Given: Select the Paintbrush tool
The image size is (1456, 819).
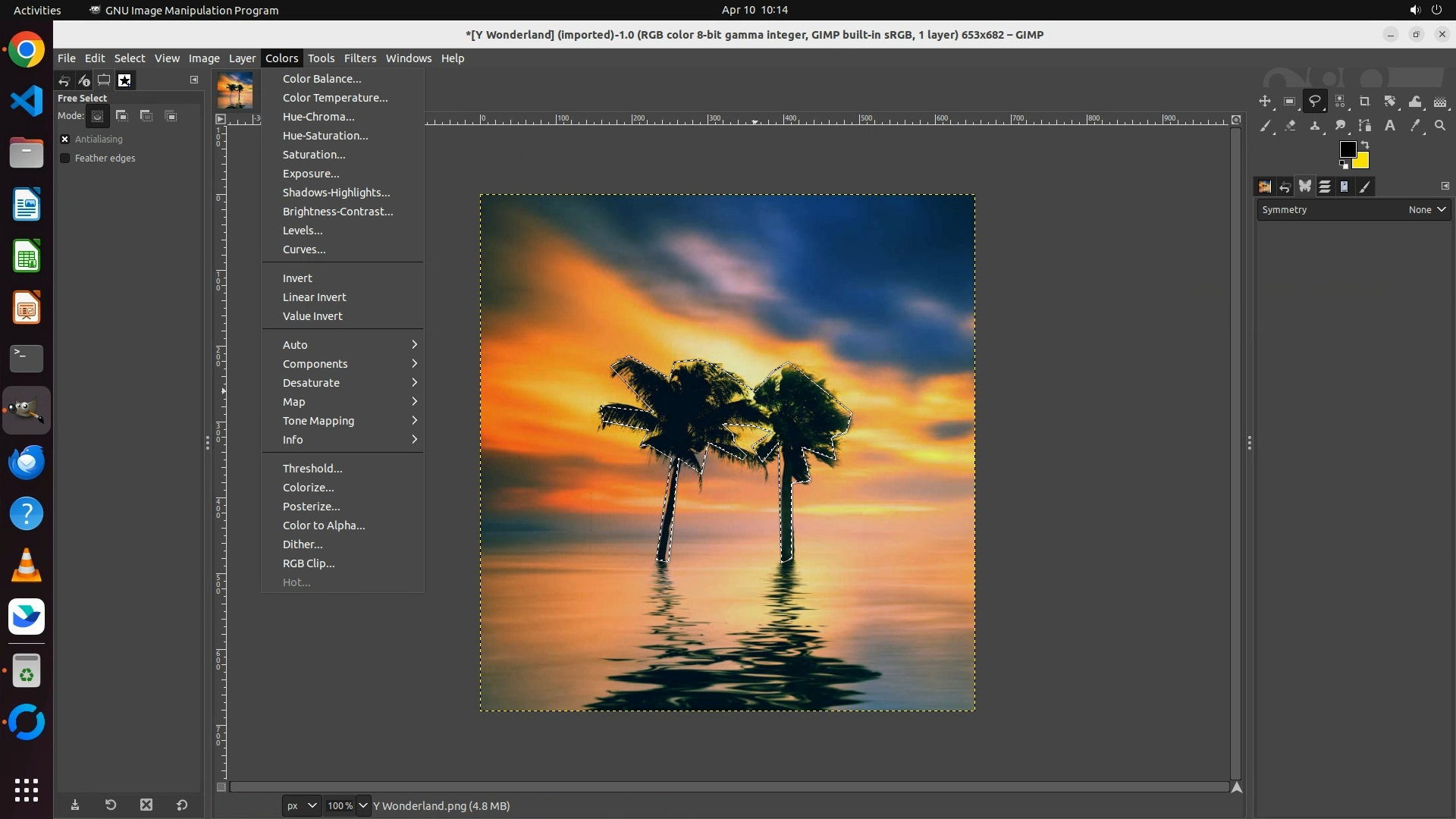Looking at the screenshot, I should tap(1265, 126).
